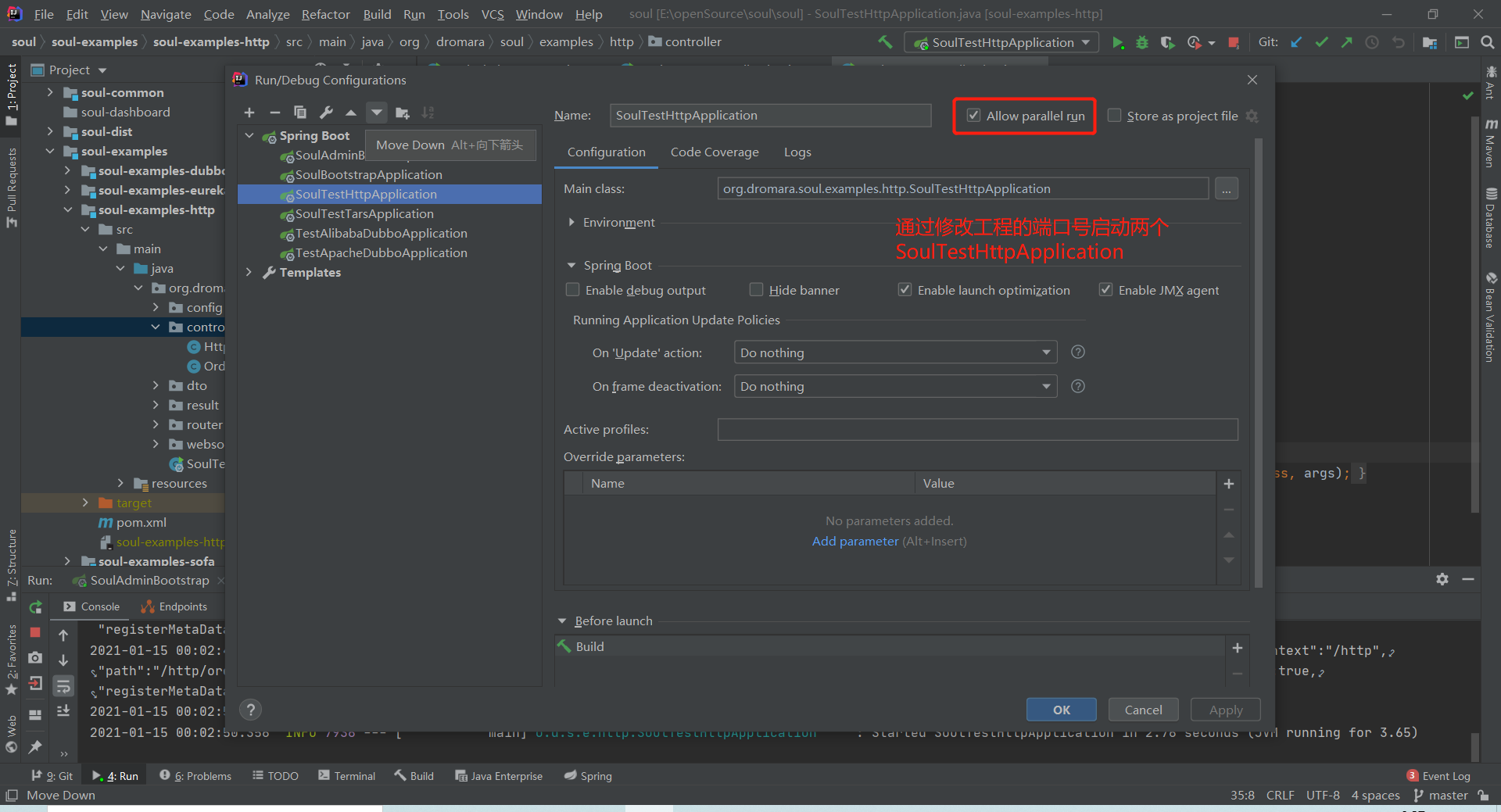Click dialog vertical scrollbar
Viewport: 1501px width, 812px height.
click(1258, 363)
